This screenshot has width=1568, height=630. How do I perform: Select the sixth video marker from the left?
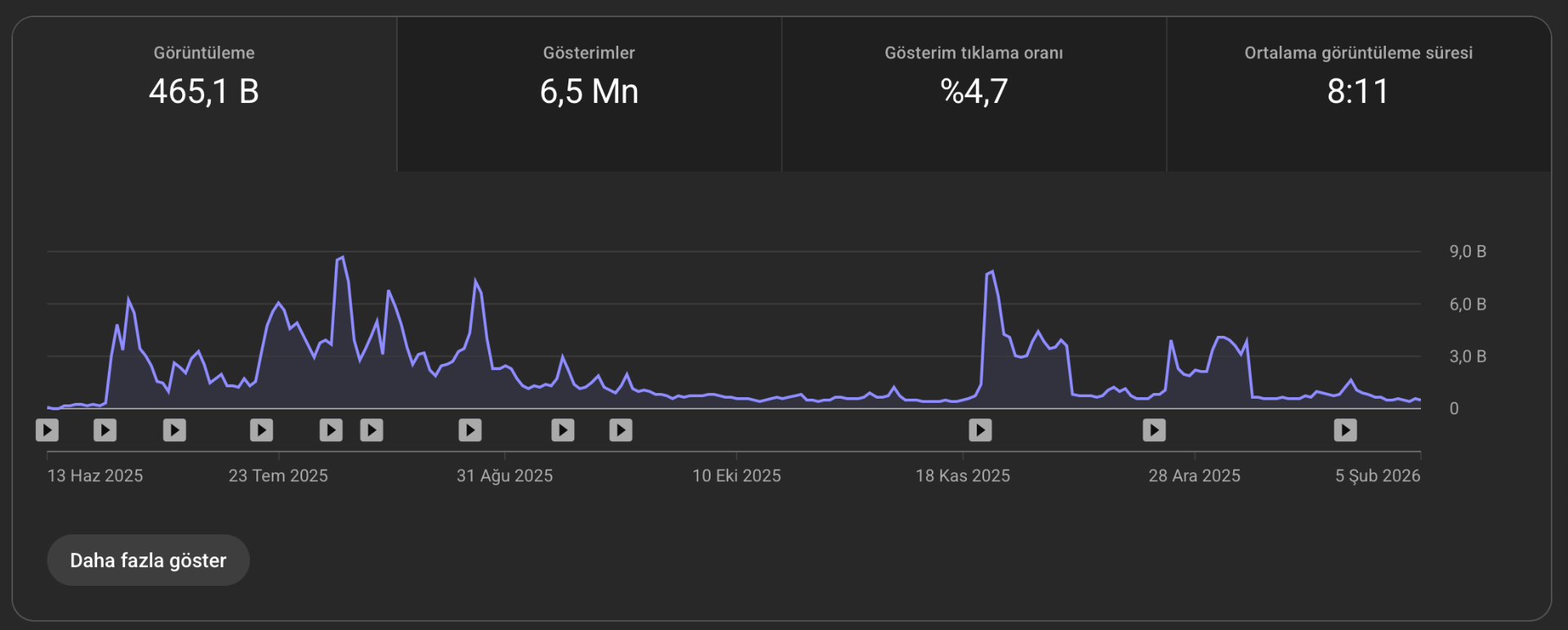click(372, 430)
